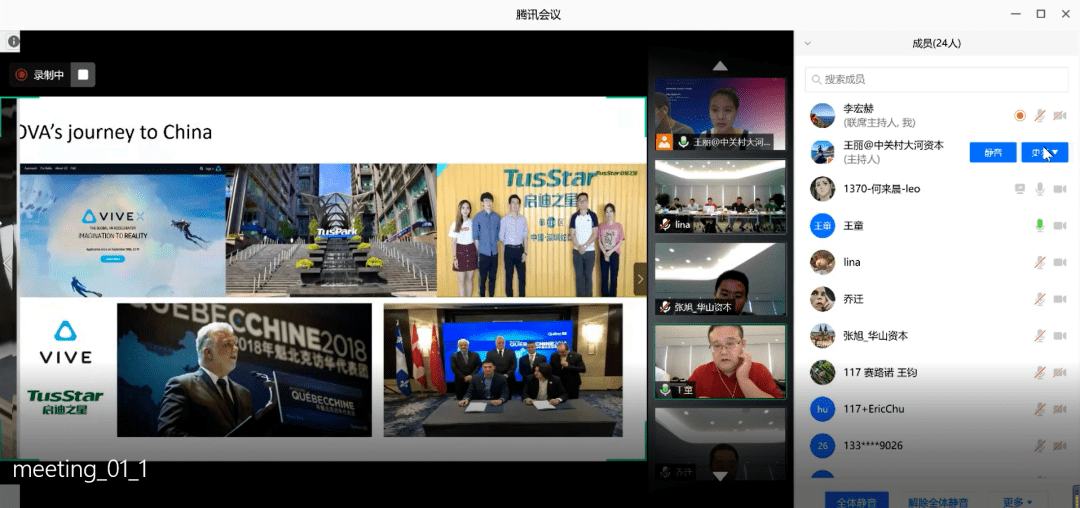1080x508 pixels.
Task: Click the red recording indicator icon
Action: coord(21,75)
